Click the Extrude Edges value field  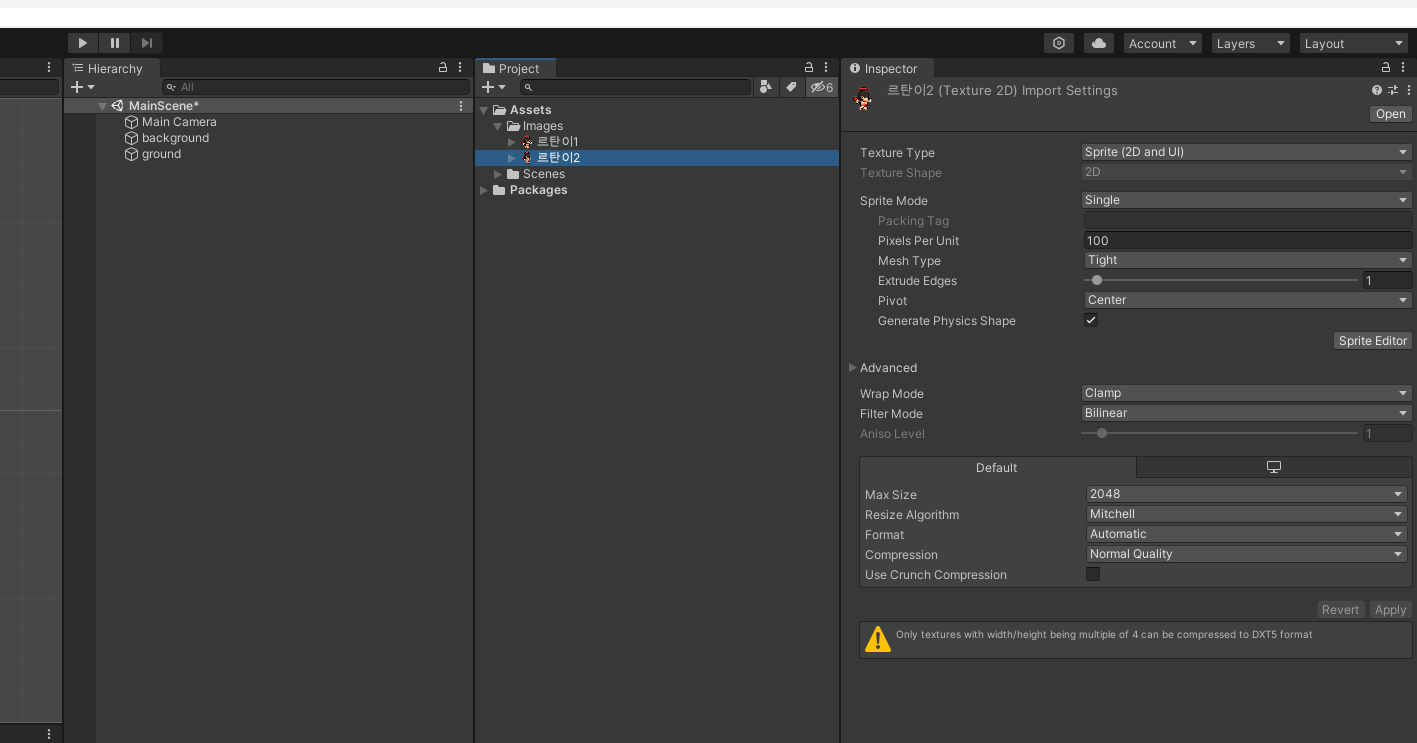(x=1387, y=280)
